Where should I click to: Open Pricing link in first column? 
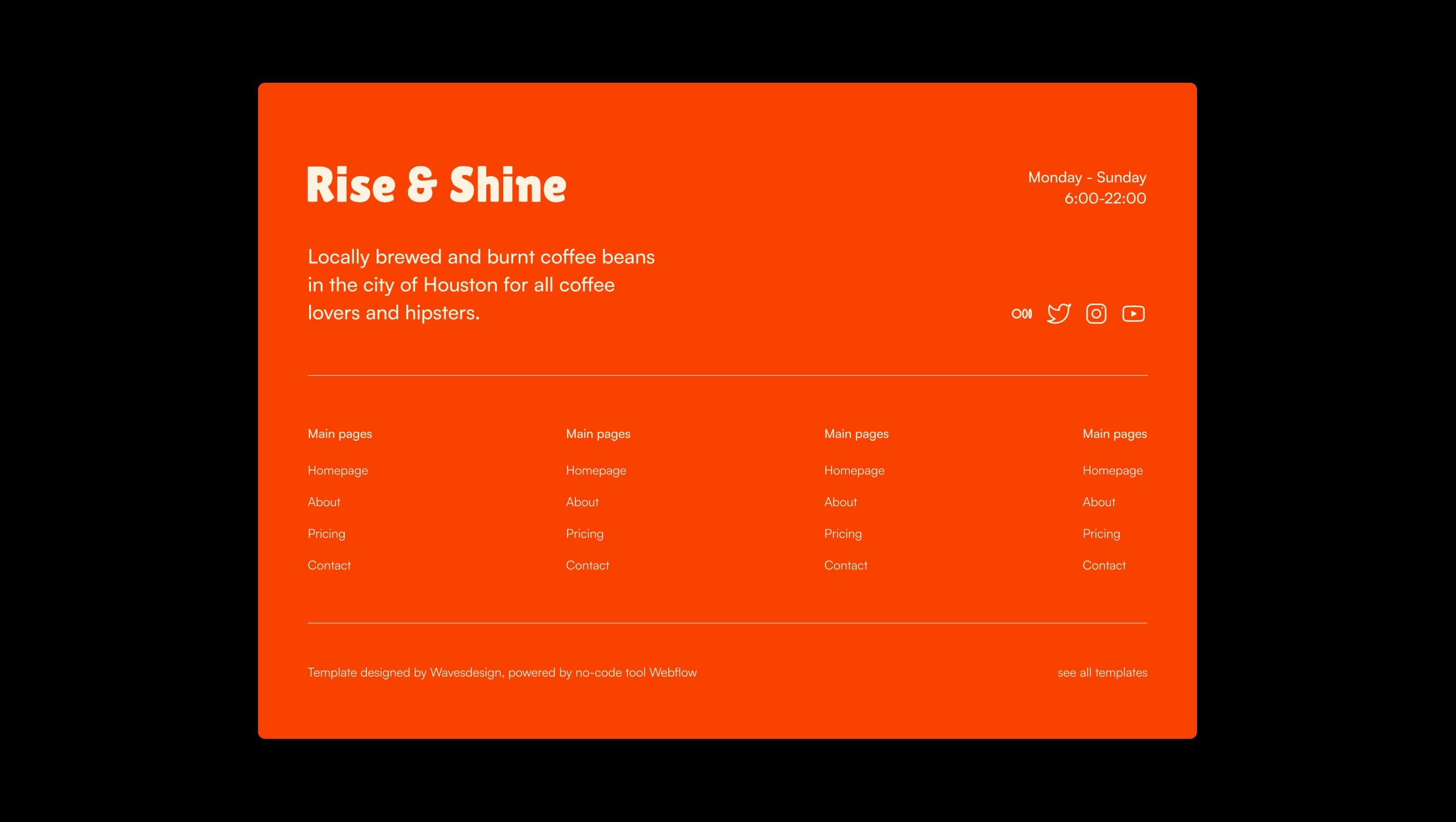326,534
